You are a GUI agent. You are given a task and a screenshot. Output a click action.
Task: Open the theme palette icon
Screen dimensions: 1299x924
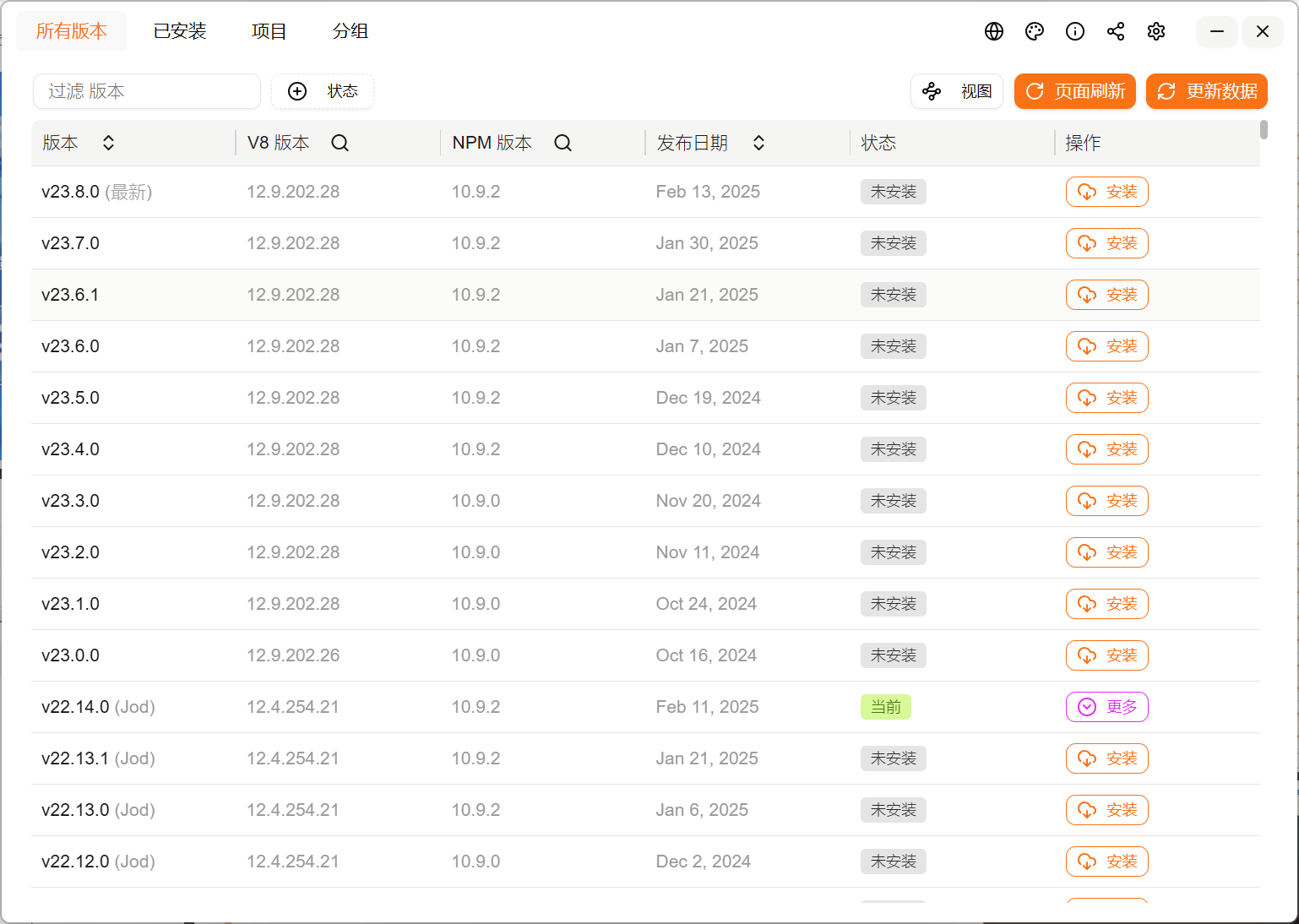click(1035, 31)
